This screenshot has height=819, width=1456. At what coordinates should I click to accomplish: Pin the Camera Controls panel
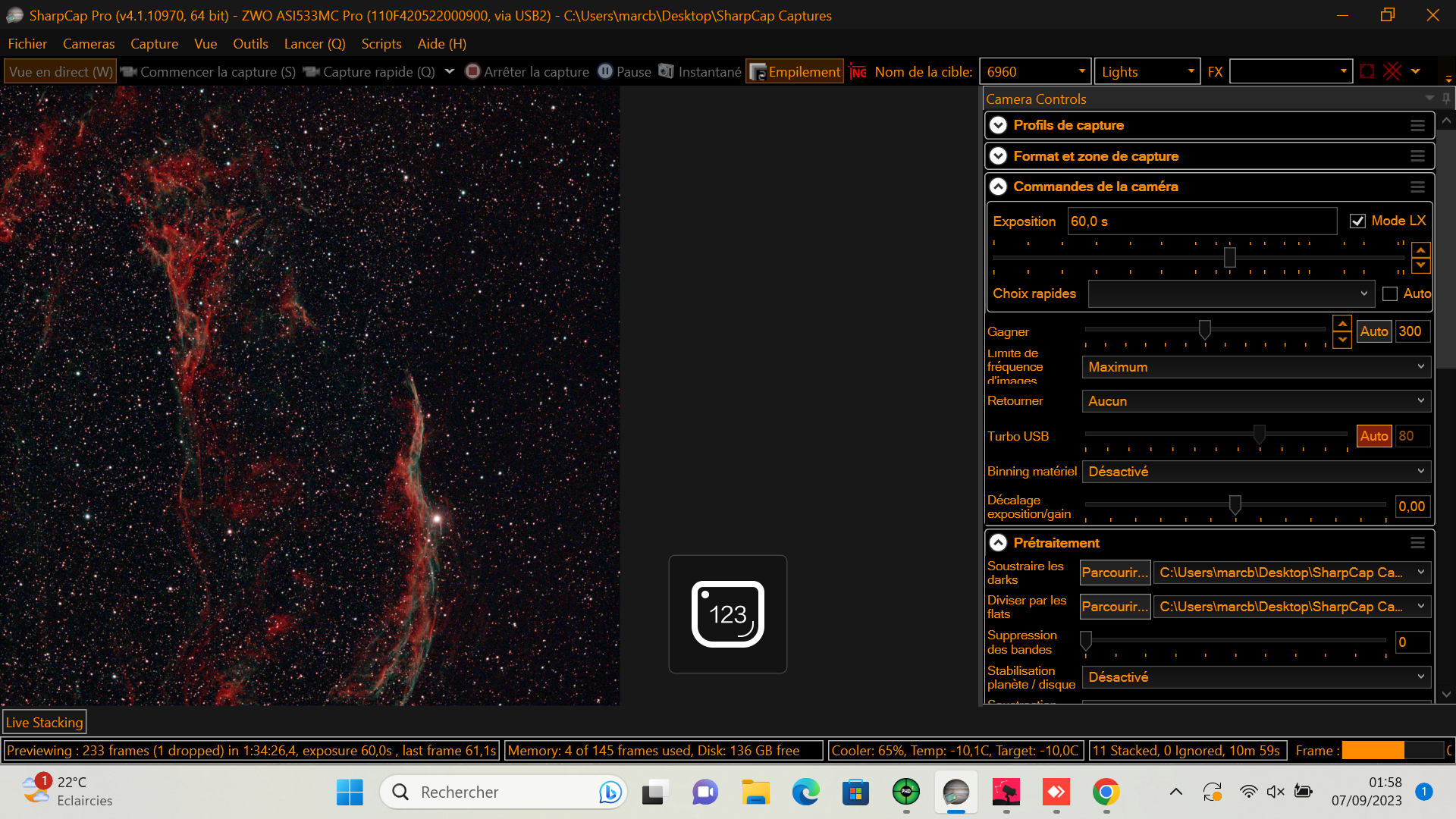click(1446, 99)
